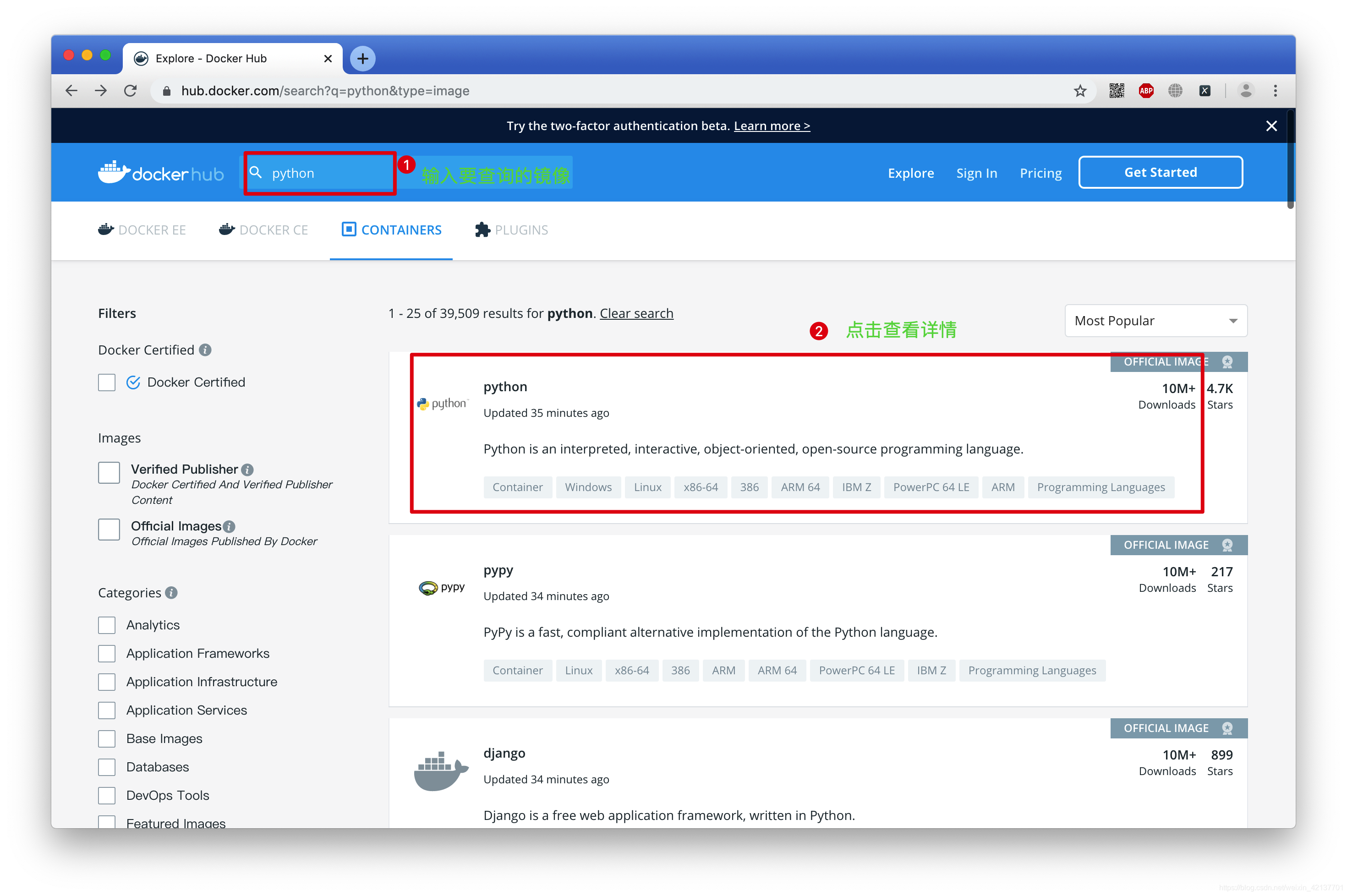
Task: Click PowerPC 64 LE tag on python
Action: tap(931, 487)
